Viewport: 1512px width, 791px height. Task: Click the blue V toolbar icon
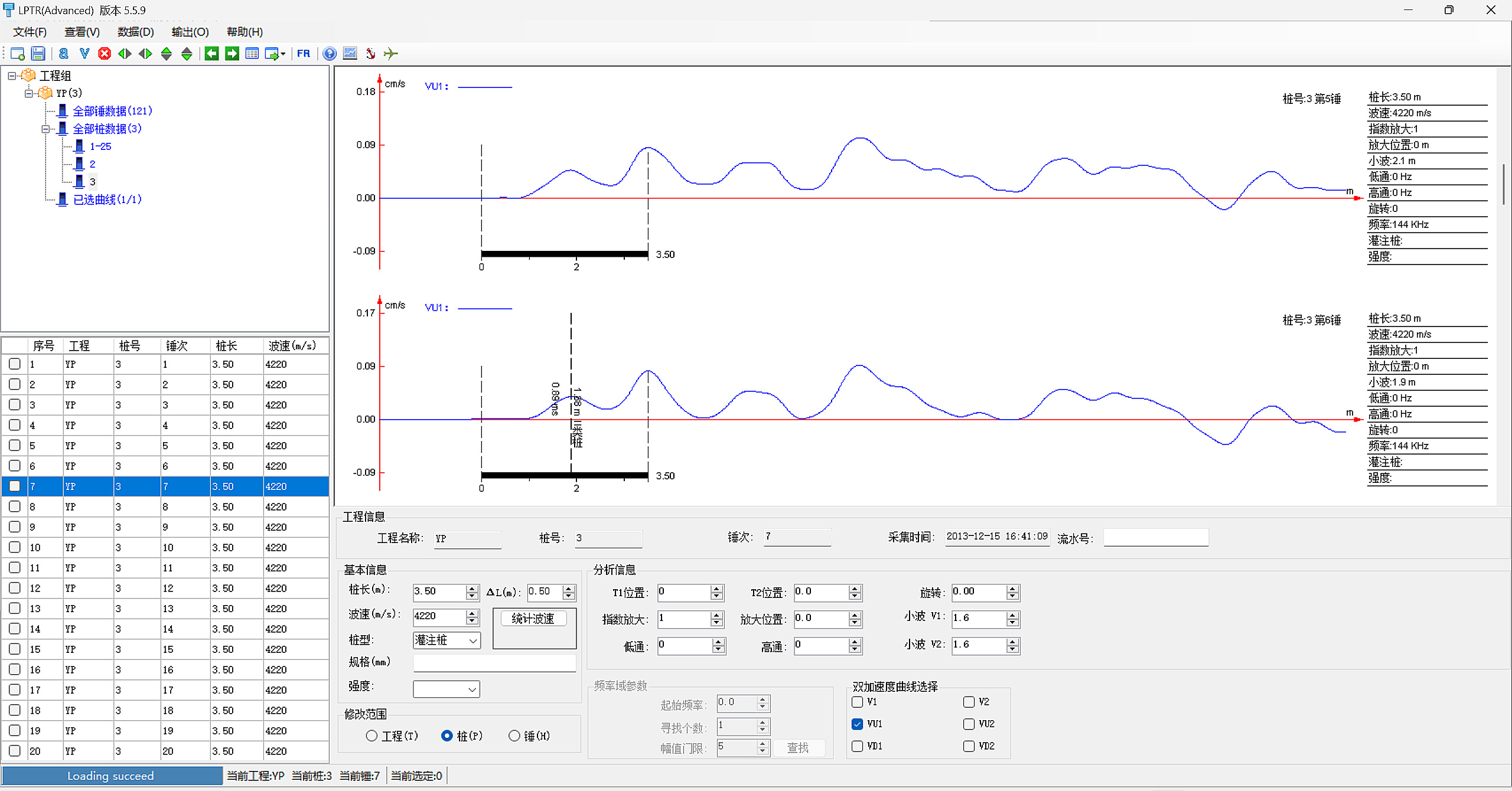[84, 54]
